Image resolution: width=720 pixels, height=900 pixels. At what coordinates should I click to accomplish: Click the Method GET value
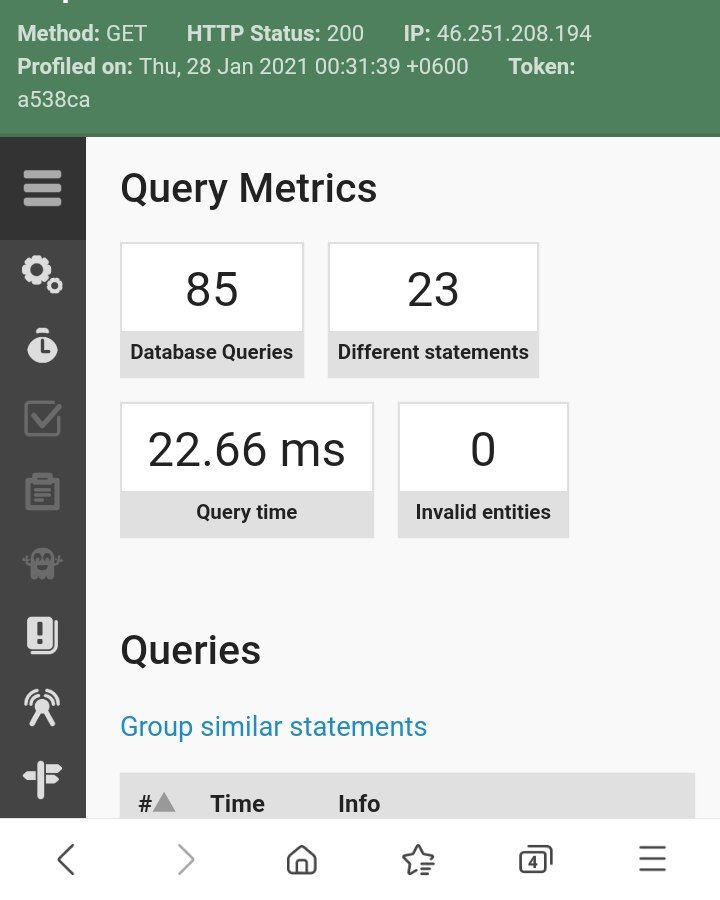(126, 33)
